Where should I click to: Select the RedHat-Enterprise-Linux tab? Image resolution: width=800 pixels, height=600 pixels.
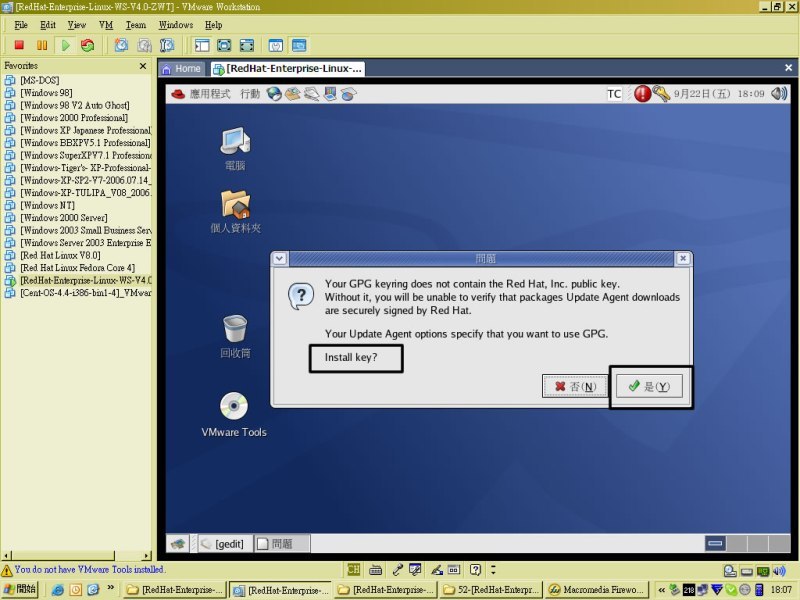tap(288, 69)
